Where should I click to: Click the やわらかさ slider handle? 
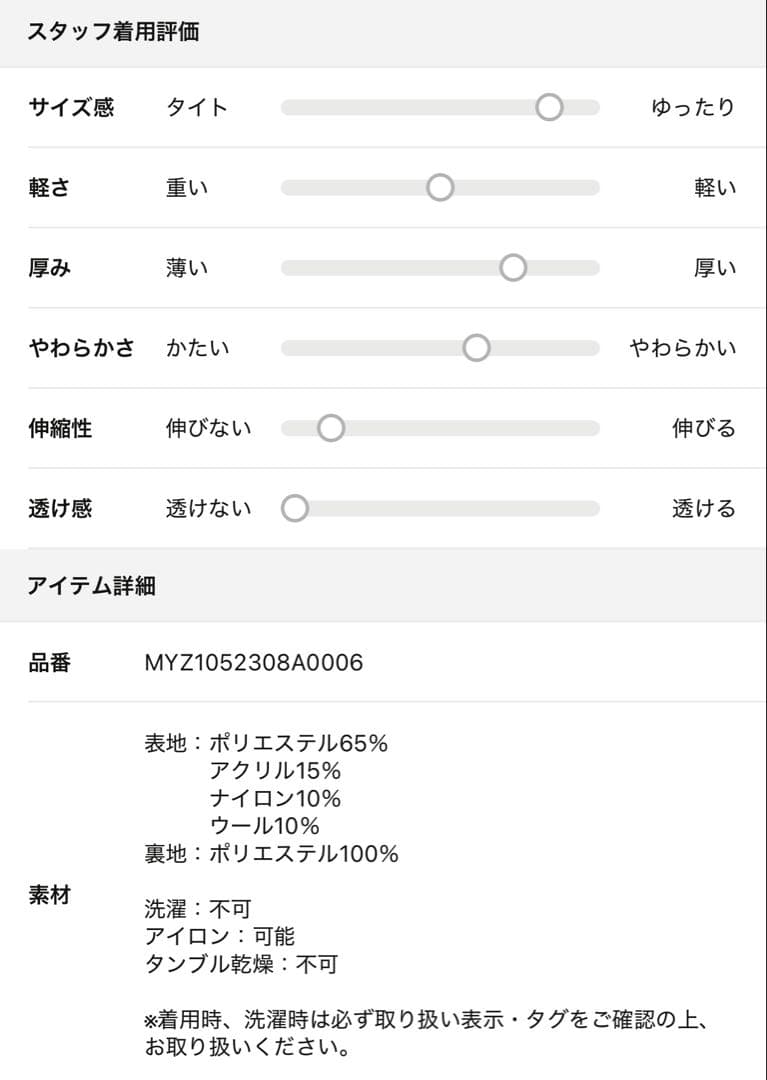(476, 348)
